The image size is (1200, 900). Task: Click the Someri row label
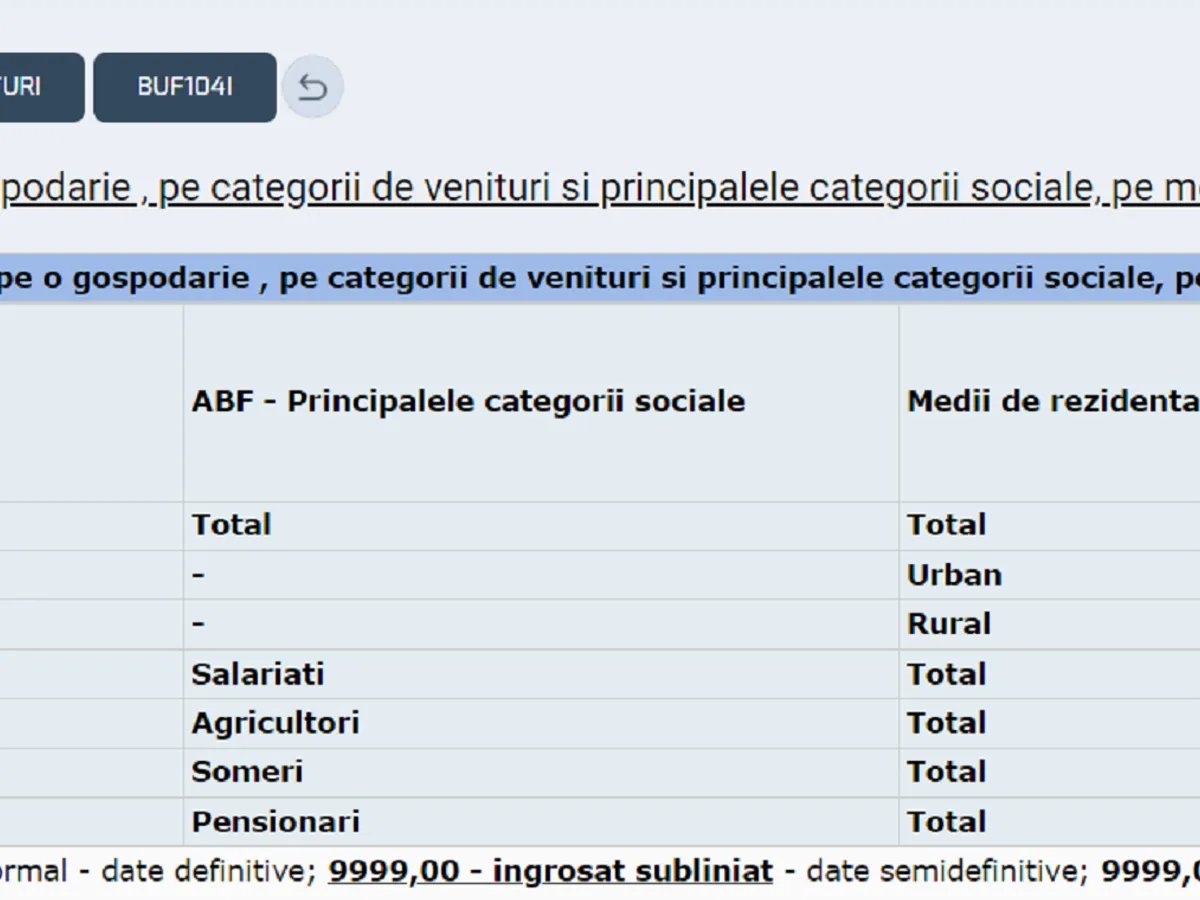[x=247, y=772]
